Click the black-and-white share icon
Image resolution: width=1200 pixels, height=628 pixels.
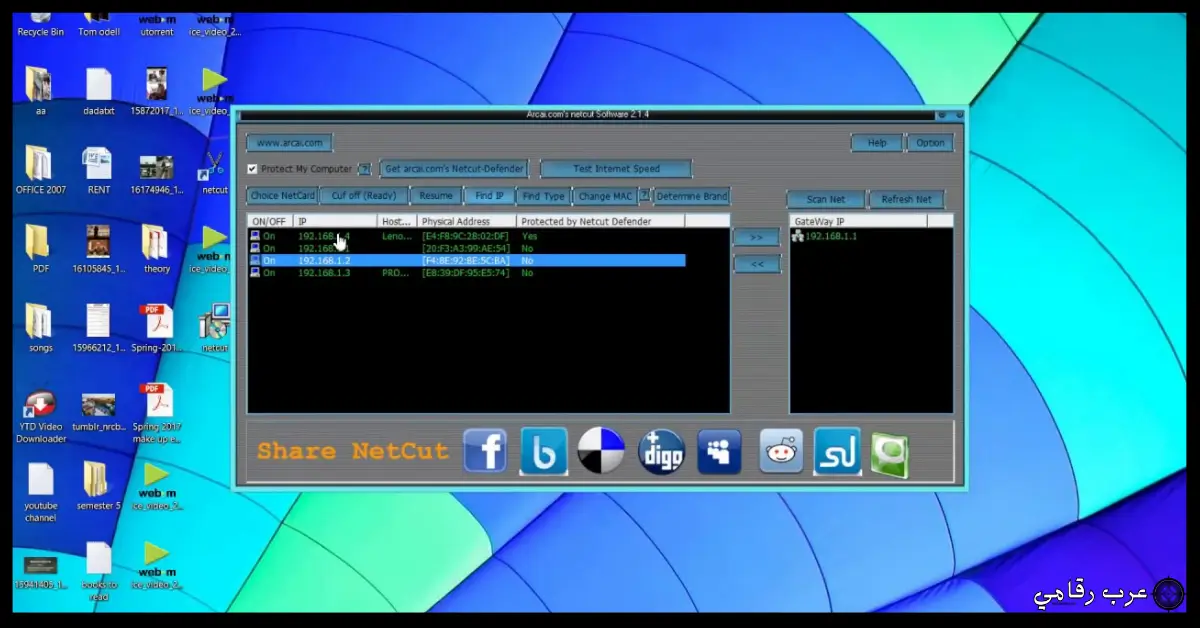point(602,451)
